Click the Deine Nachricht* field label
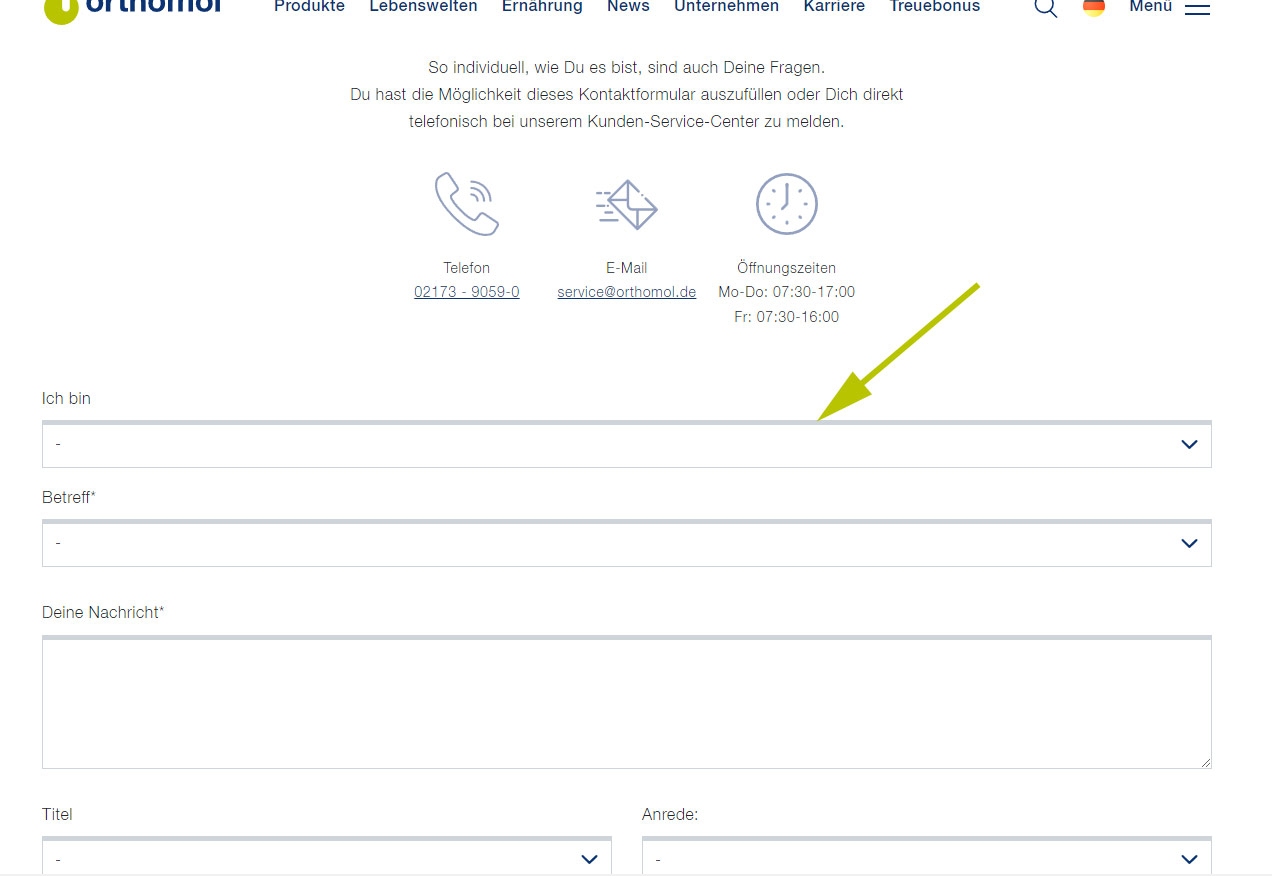The image size is (1272, 876). point(103,612)
